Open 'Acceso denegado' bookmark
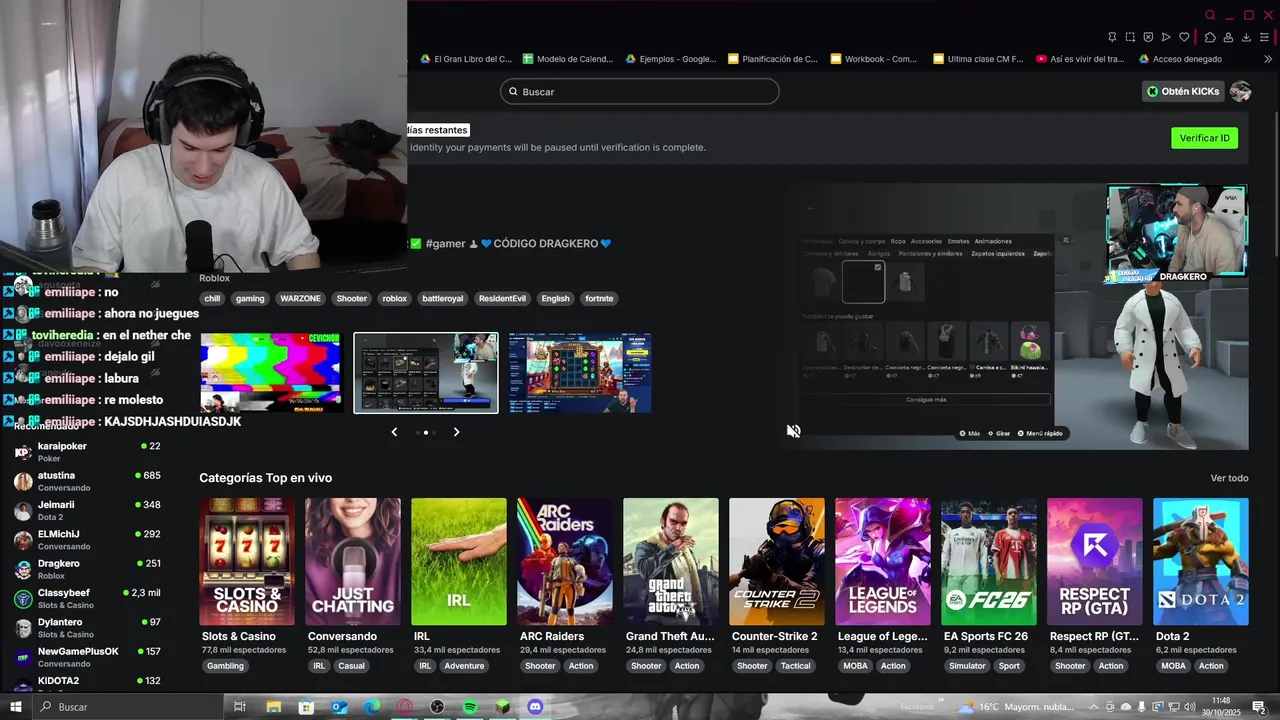Viewport: 1280px width, 720px height. (x=1179, y=59)
